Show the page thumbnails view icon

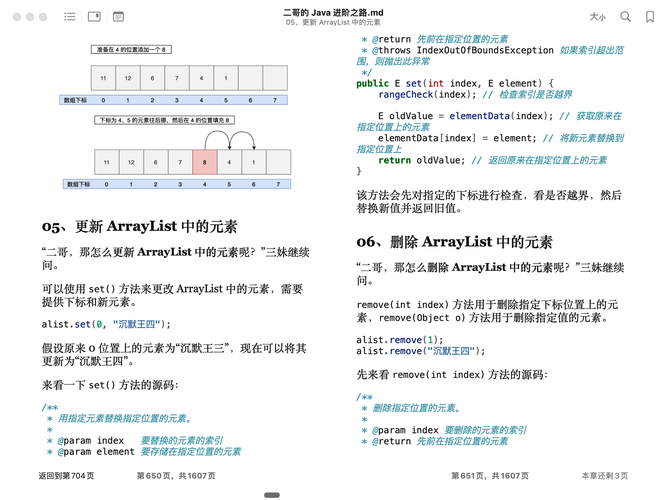[94, 17]
